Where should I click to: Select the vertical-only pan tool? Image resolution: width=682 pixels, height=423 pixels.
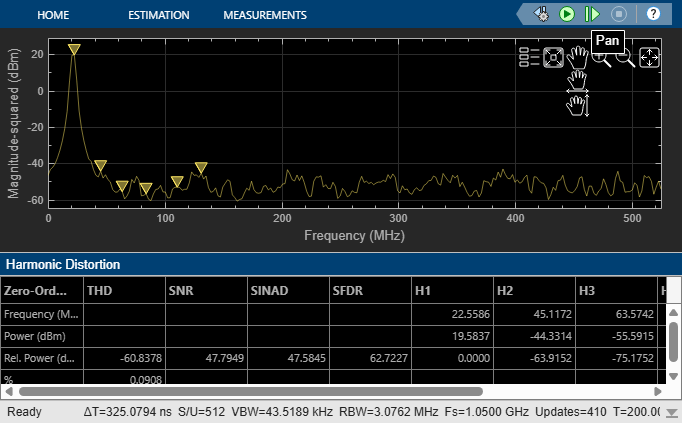coord(578,106)
